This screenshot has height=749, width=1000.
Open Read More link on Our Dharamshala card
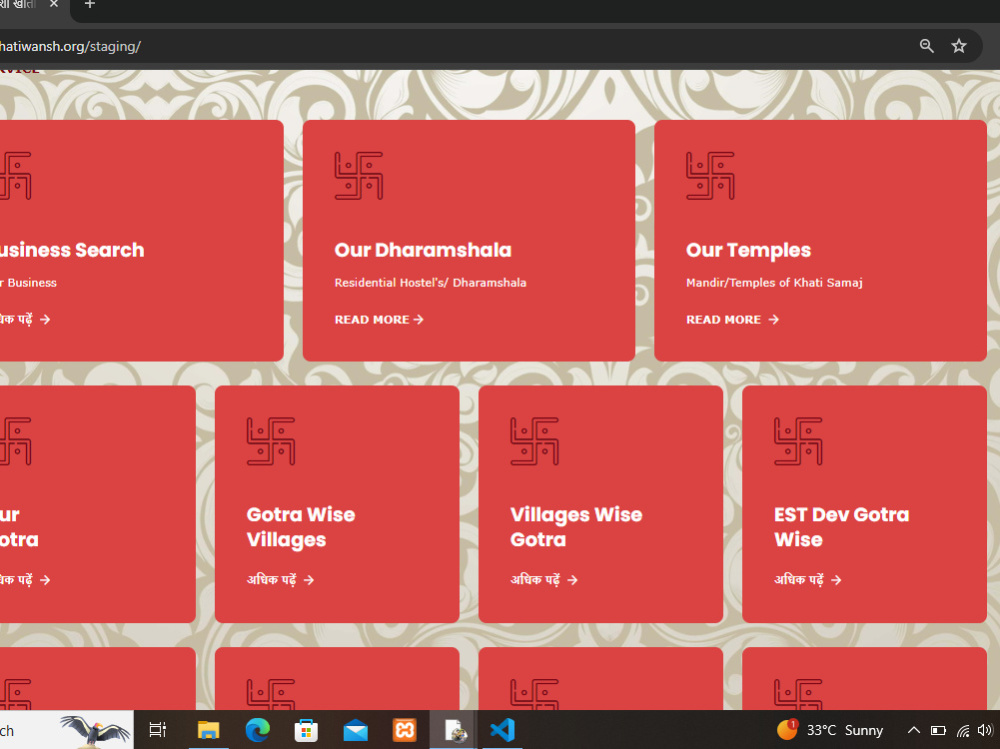379,320
